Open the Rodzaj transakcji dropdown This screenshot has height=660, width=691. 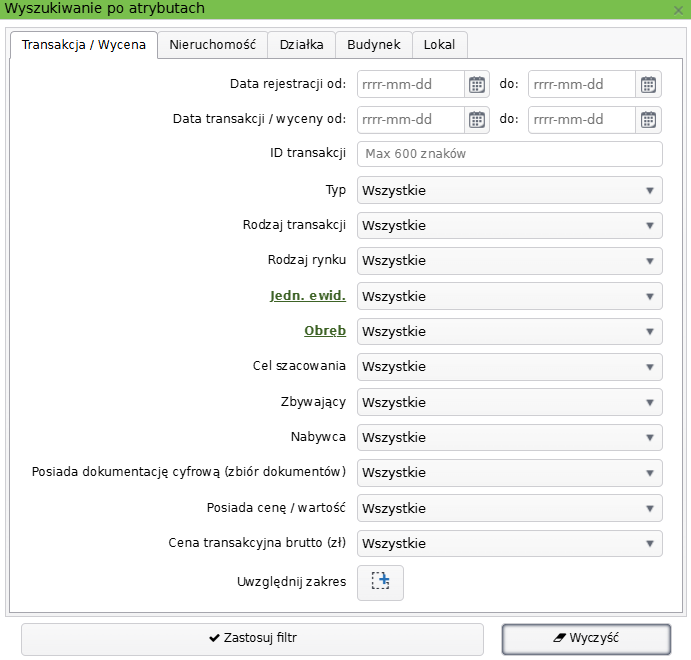(x=509, y=226)
